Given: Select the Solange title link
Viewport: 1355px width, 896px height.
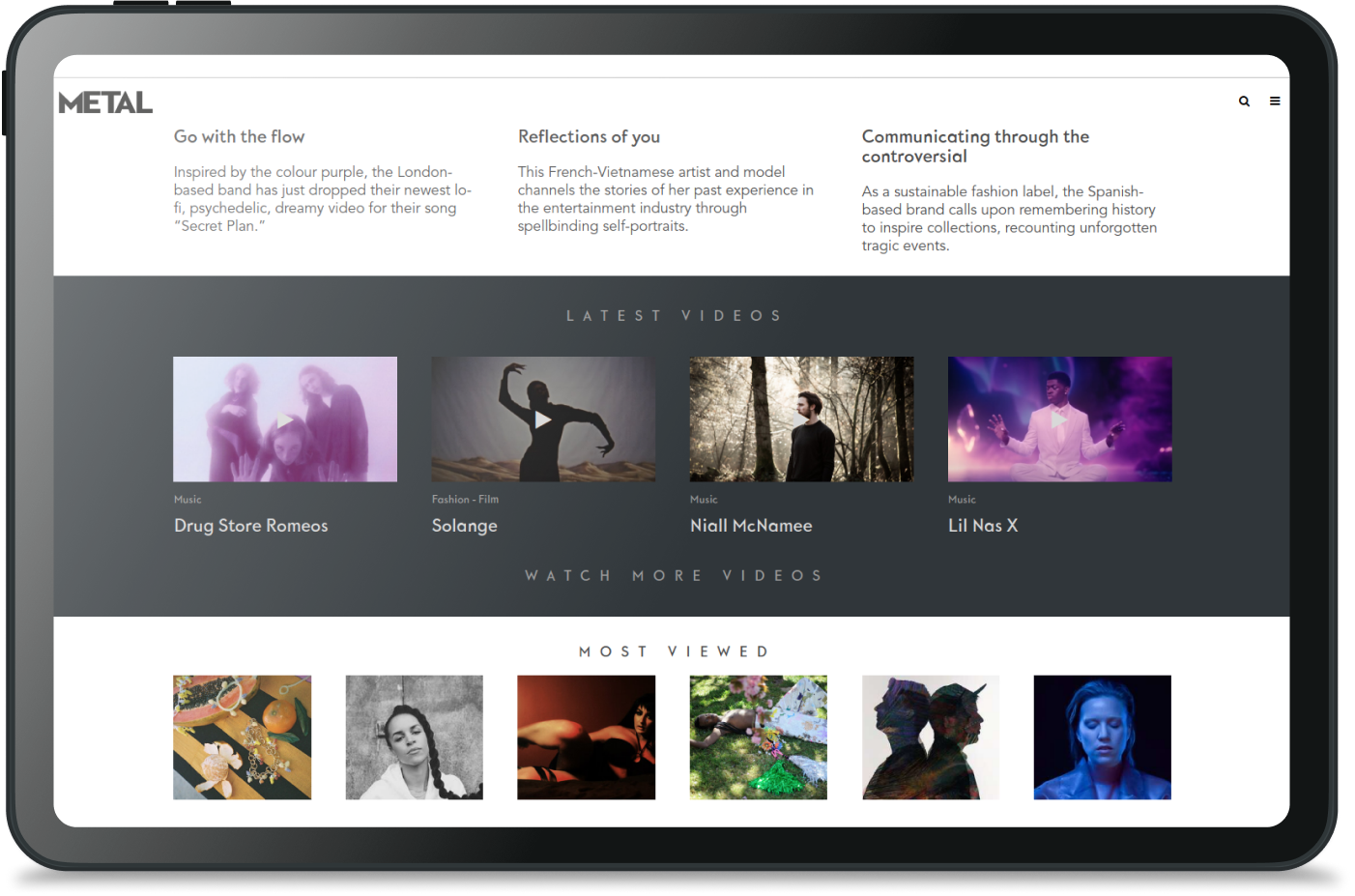Looking at the screenshot, I should pos(464,526).
